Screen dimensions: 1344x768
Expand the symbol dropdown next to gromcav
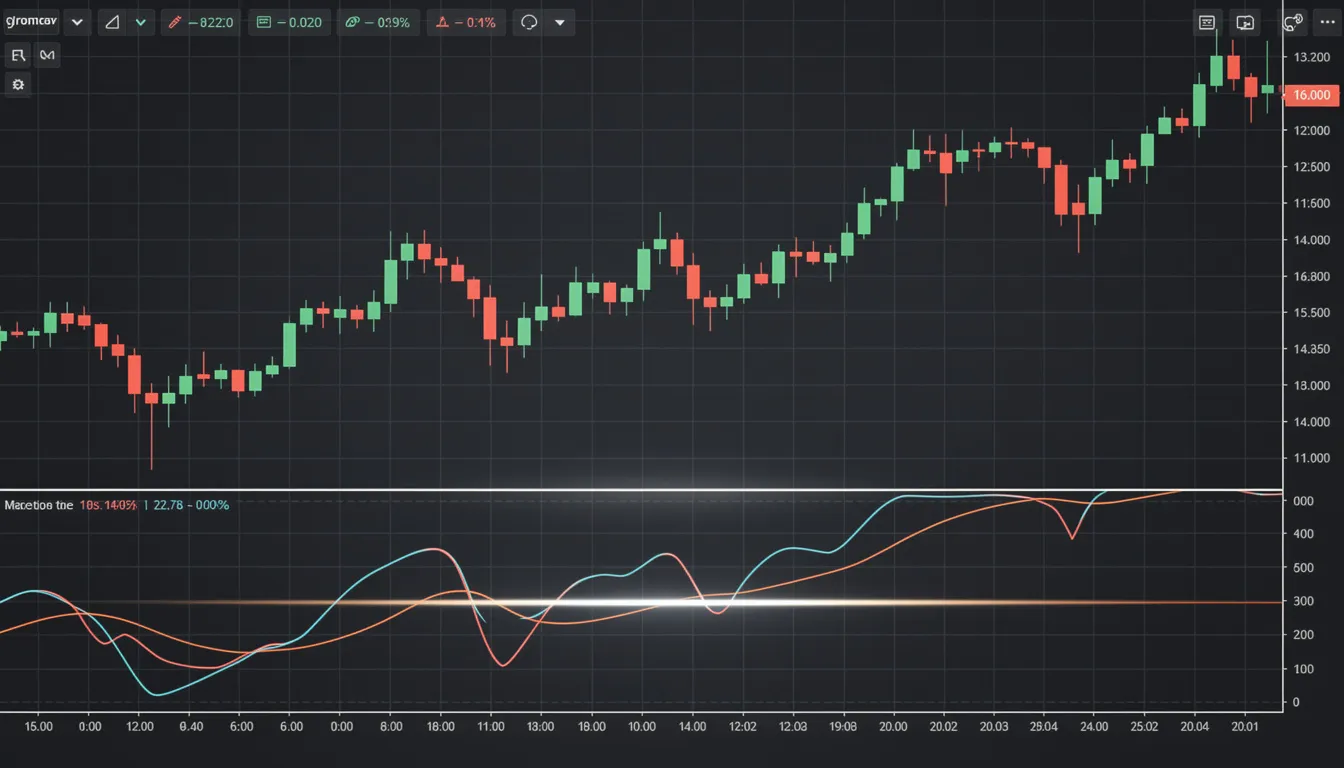[77, 21]
